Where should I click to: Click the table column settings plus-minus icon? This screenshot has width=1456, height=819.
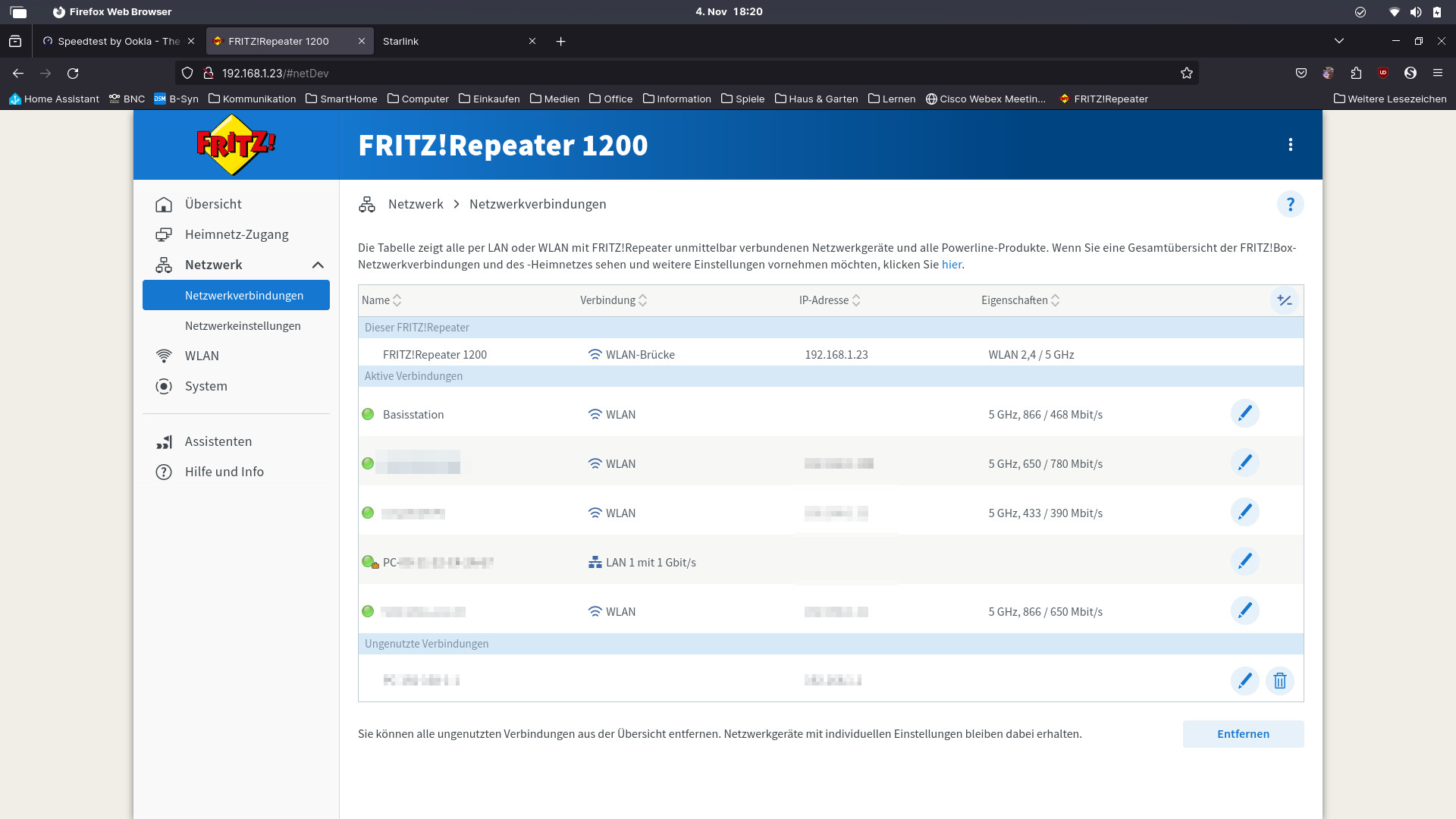tap(1284, 300)
